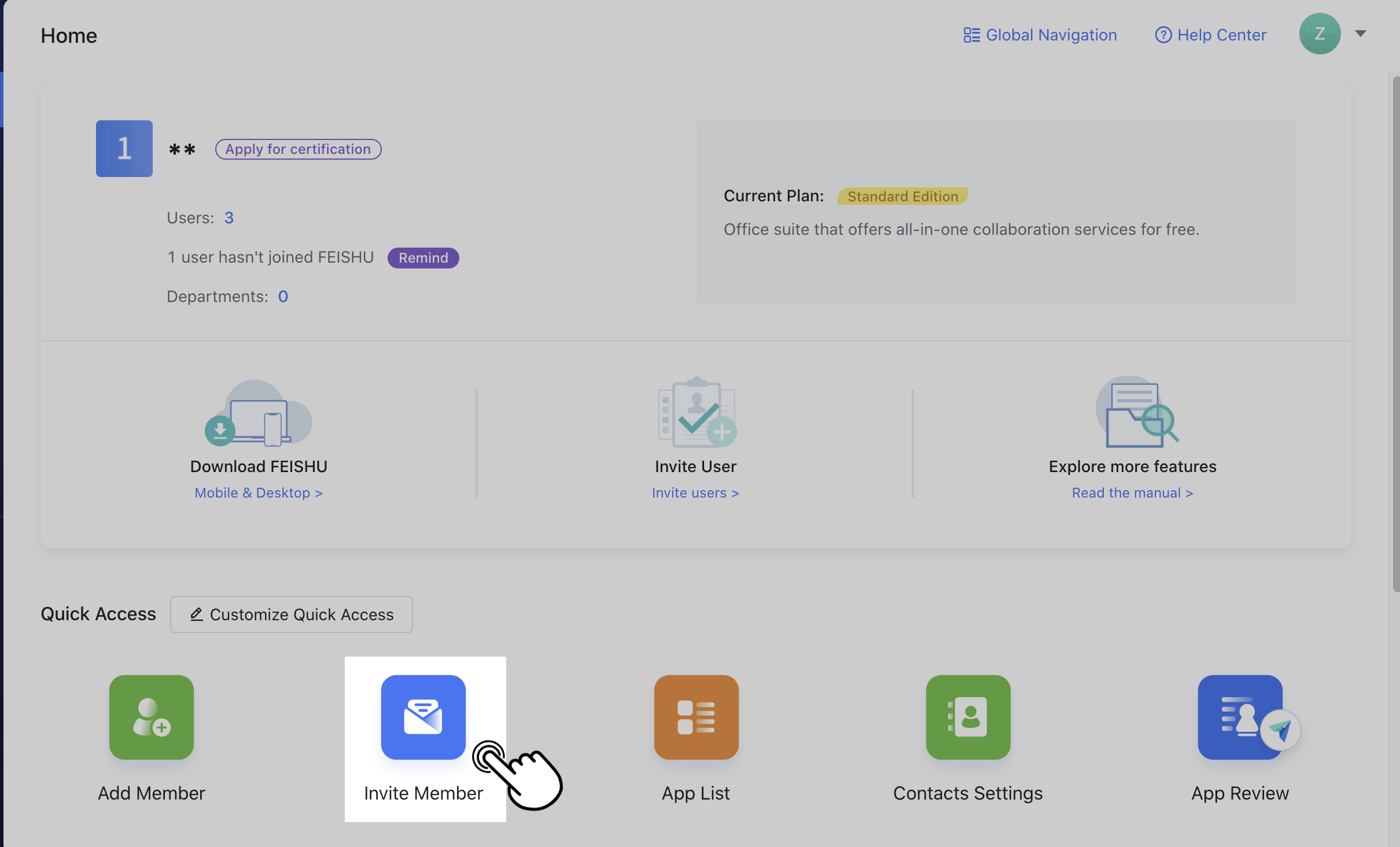
Task: Click the Departments 0 link
Action: pyautogui.click(x=283, y=296)
